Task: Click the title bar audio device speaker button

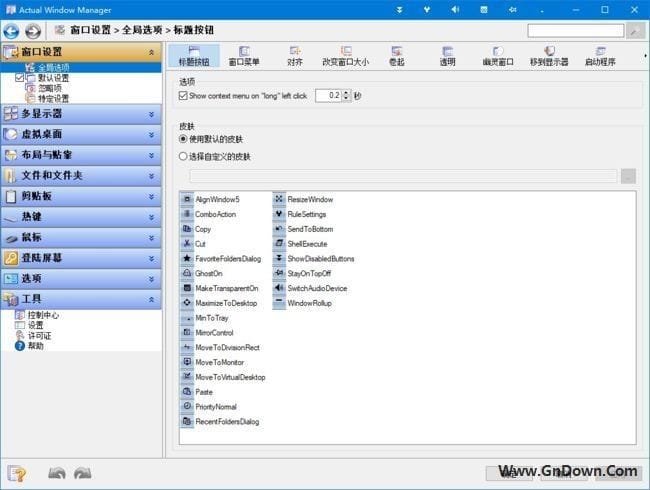Action: tap(455, 10)
